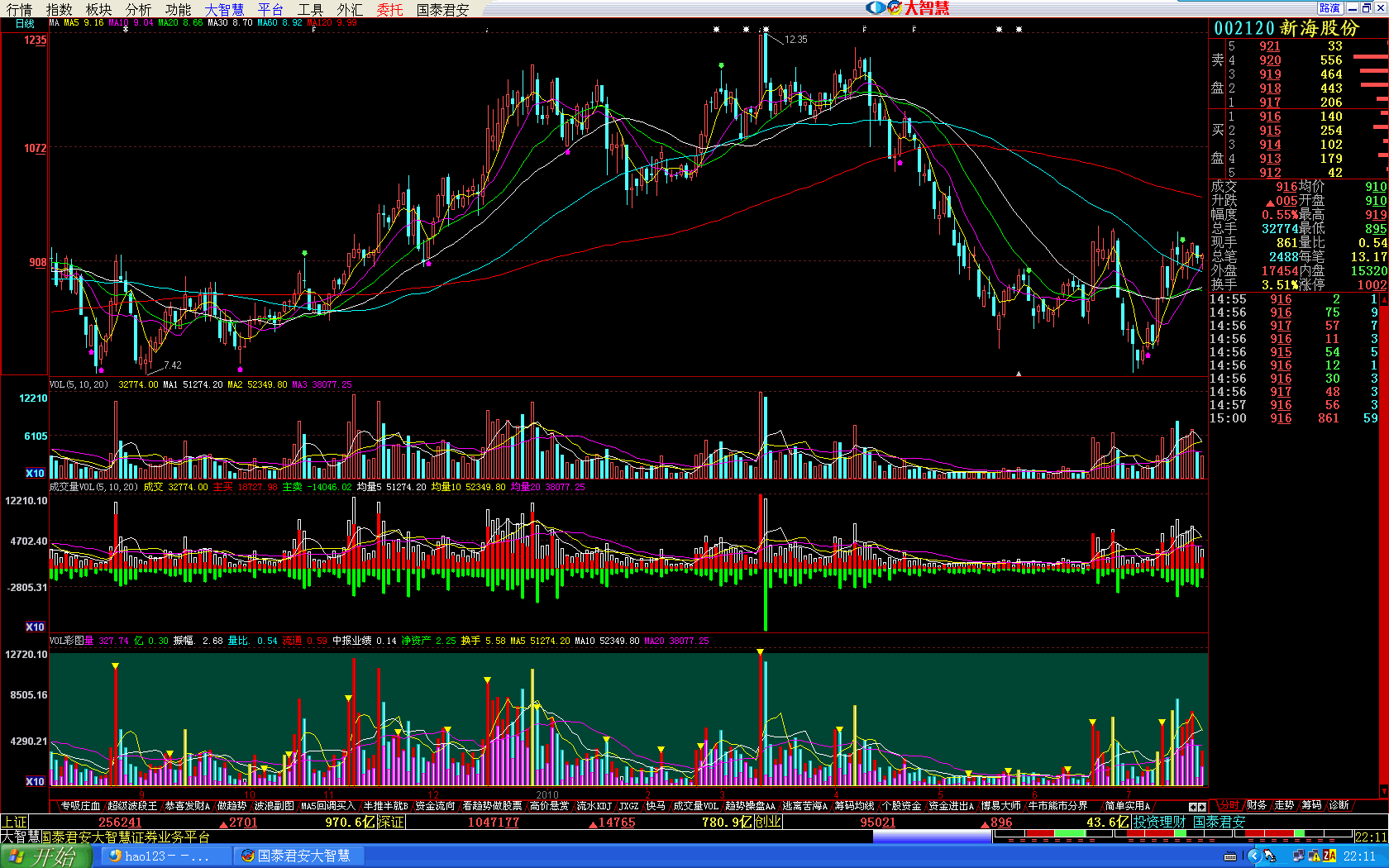The width and height of the screenshot is (1389, 868).
Task: Click the 路演 button in title bar
Action: pos(1329,7)
